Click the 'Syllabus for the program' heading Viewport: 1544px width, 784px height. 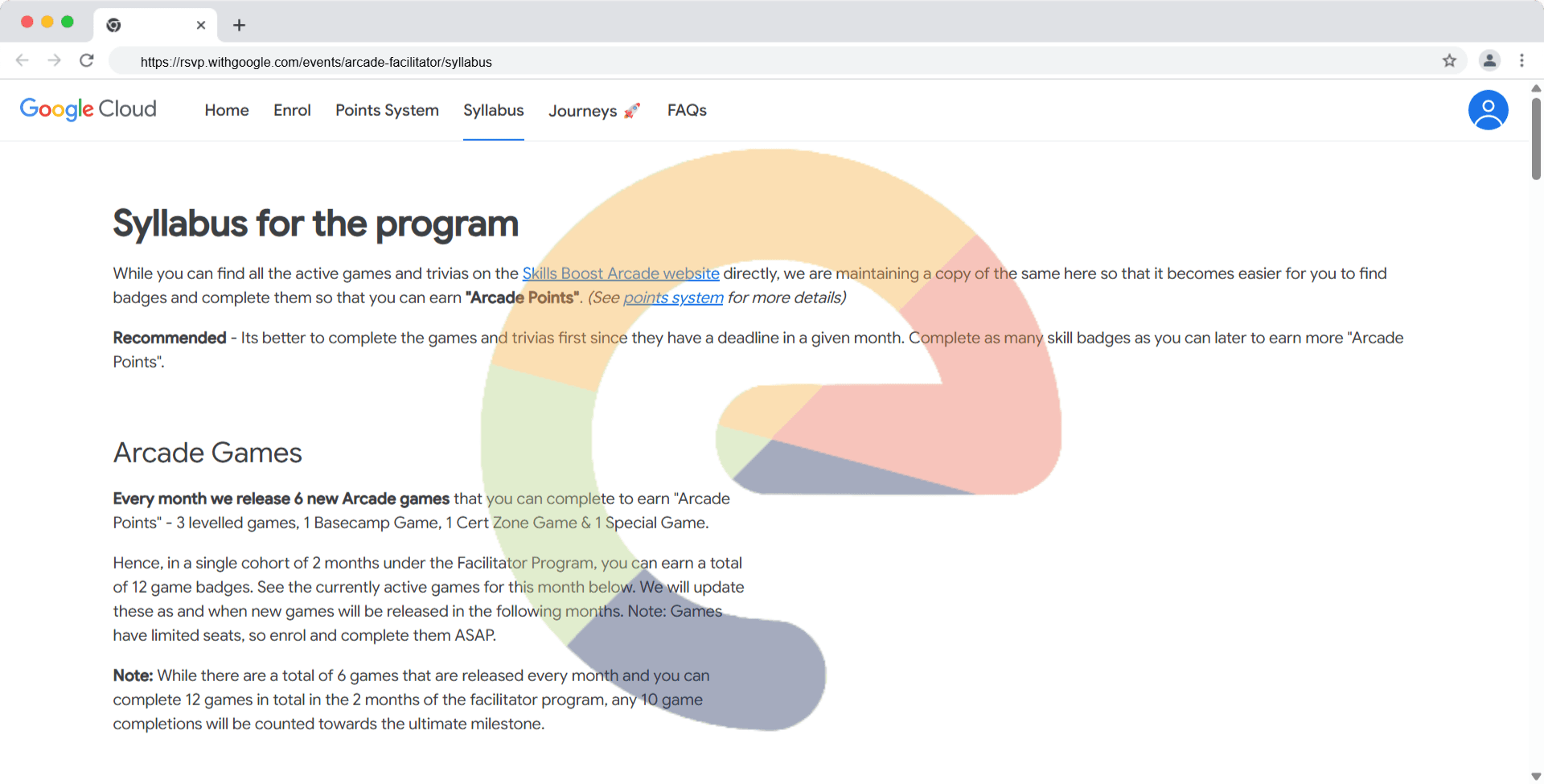click(315, 224)
